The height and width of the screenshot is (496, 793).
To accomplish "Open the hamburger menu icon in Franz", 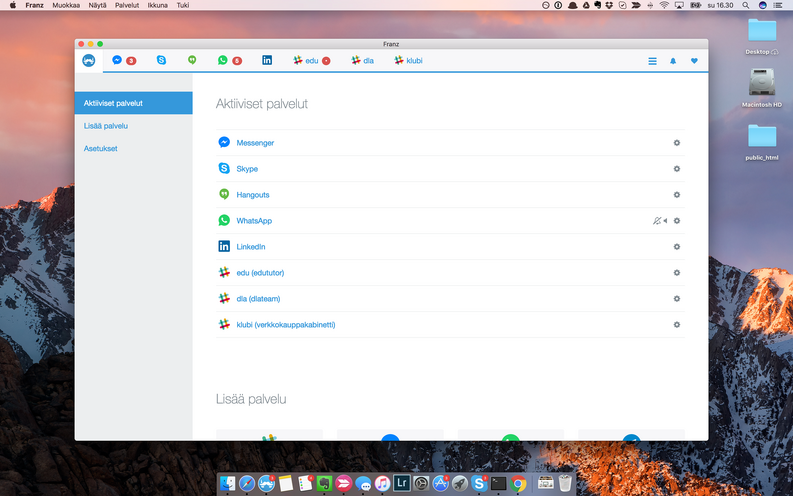I will [x=652, y=61].
